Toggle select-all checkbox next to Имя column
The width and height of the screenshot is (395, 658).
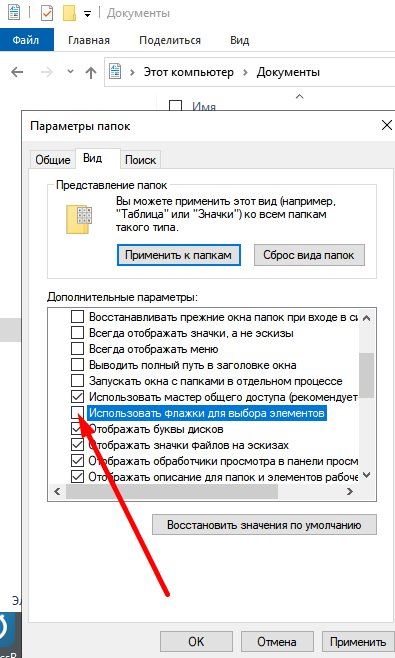point(175,105)
